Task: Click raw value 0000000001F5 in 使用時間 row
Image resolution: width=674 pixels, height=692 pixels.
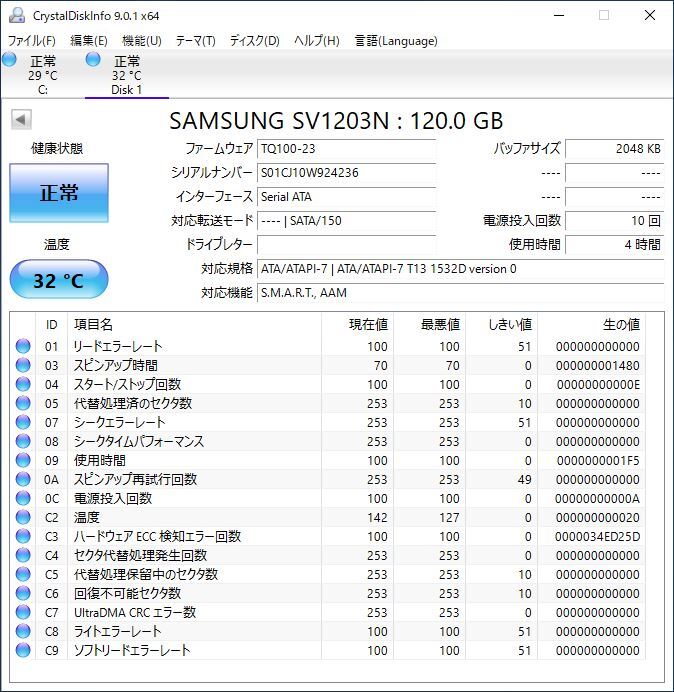Action: click(598, 460)
